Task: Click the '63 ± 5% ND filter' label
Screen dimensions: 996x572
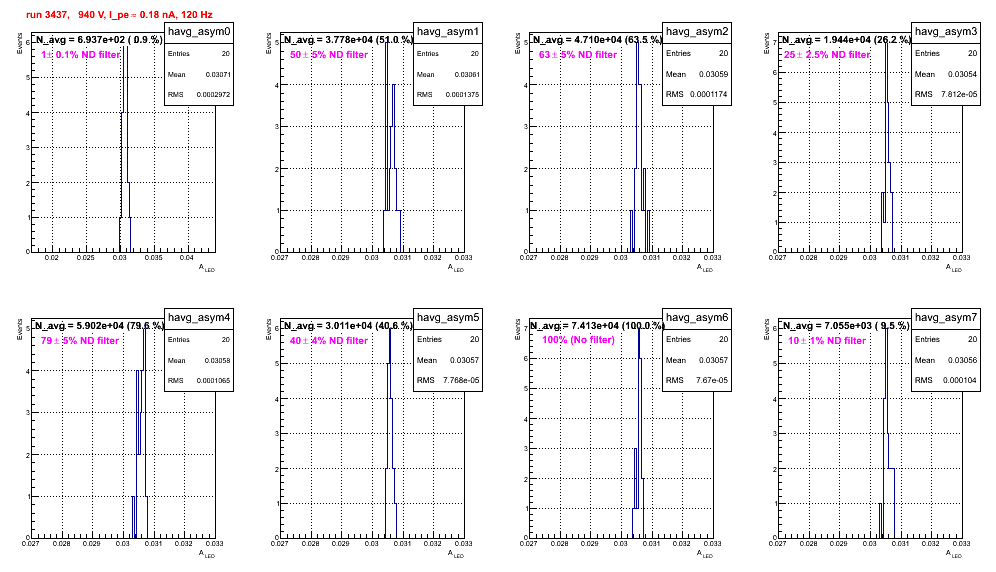Action: click(578, 55)
